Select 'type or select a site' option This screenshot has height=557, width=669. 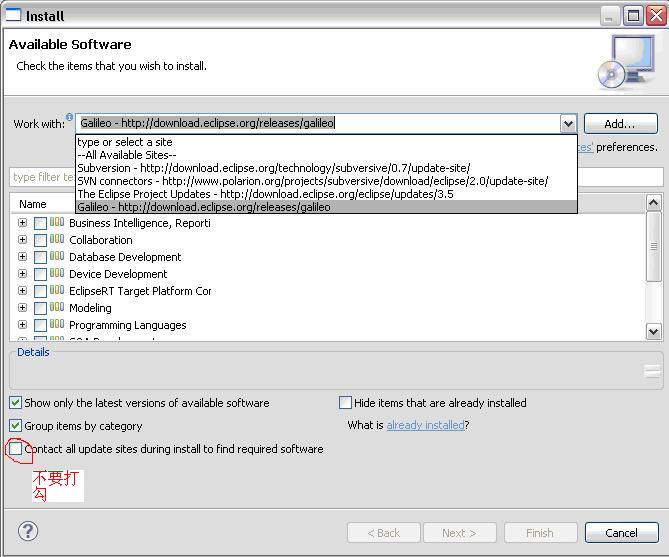coord(326,142)
